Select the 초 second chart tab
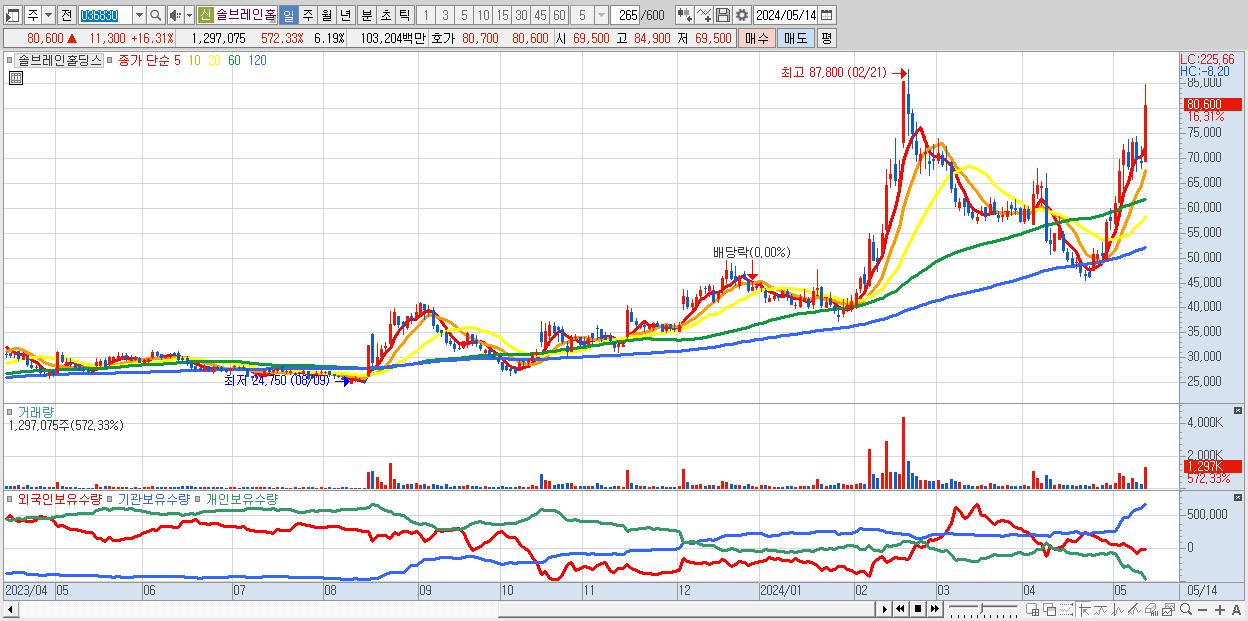The height and width of the screenshot is (621, 1248). (x=384, y=15)
